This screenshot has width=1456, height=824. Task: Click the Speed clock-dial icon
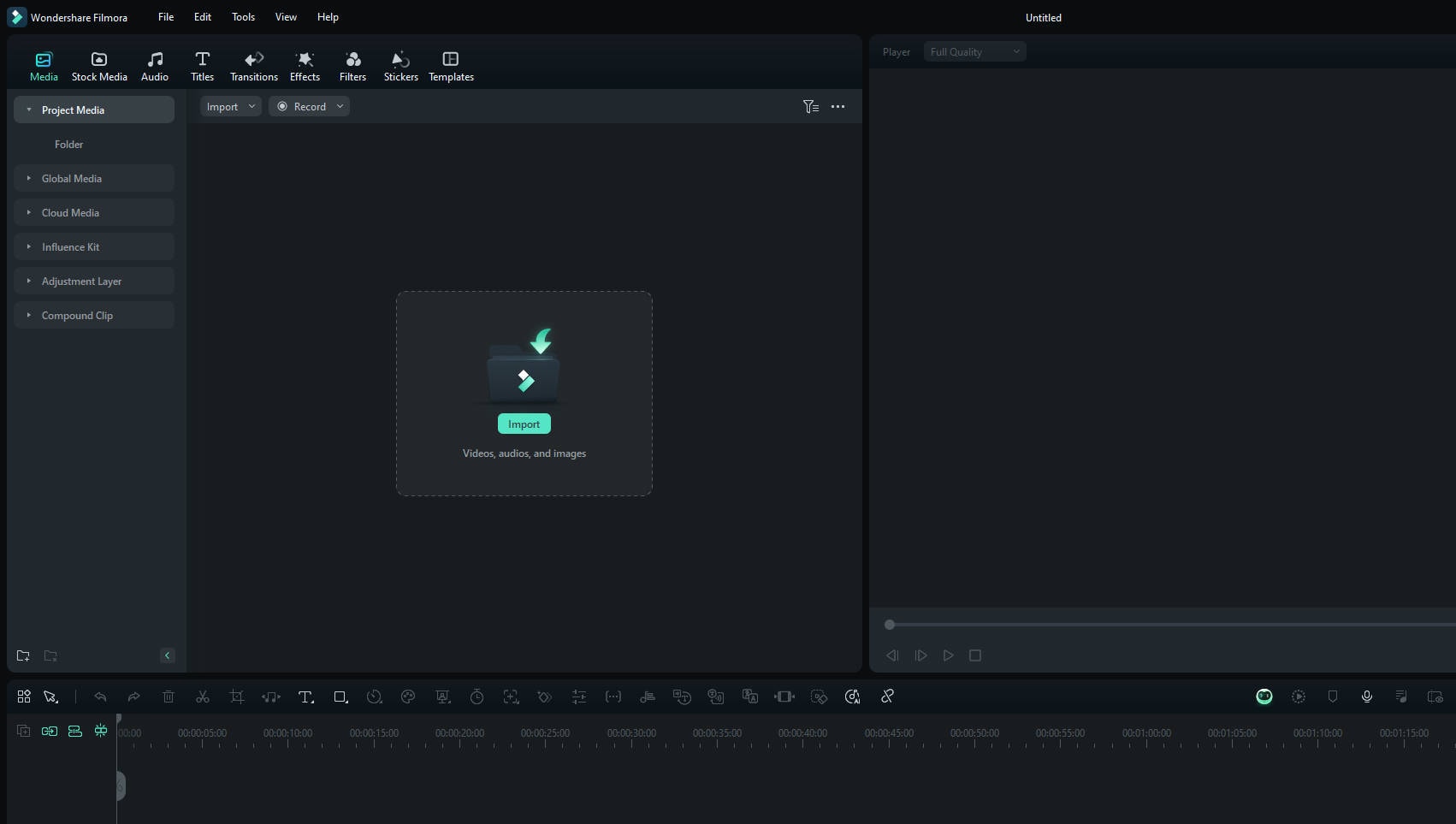coord(374,697)
